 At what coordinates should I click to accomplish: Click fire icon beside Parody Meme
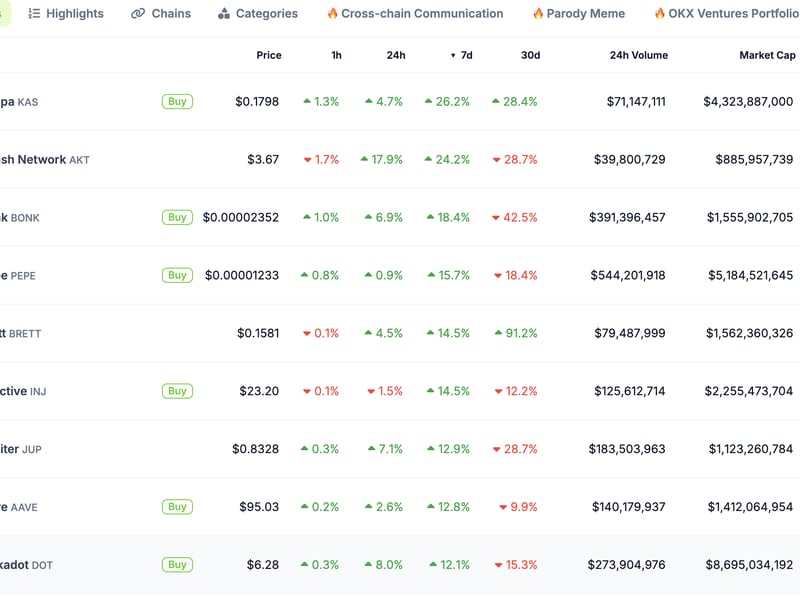click(x=538, y=14)
